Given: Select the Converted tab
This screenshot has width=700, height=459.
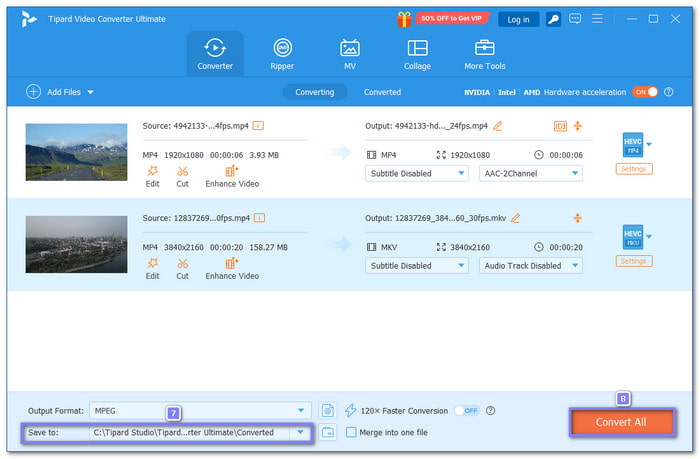Looking at the screenshot, I should click(382, 92).
